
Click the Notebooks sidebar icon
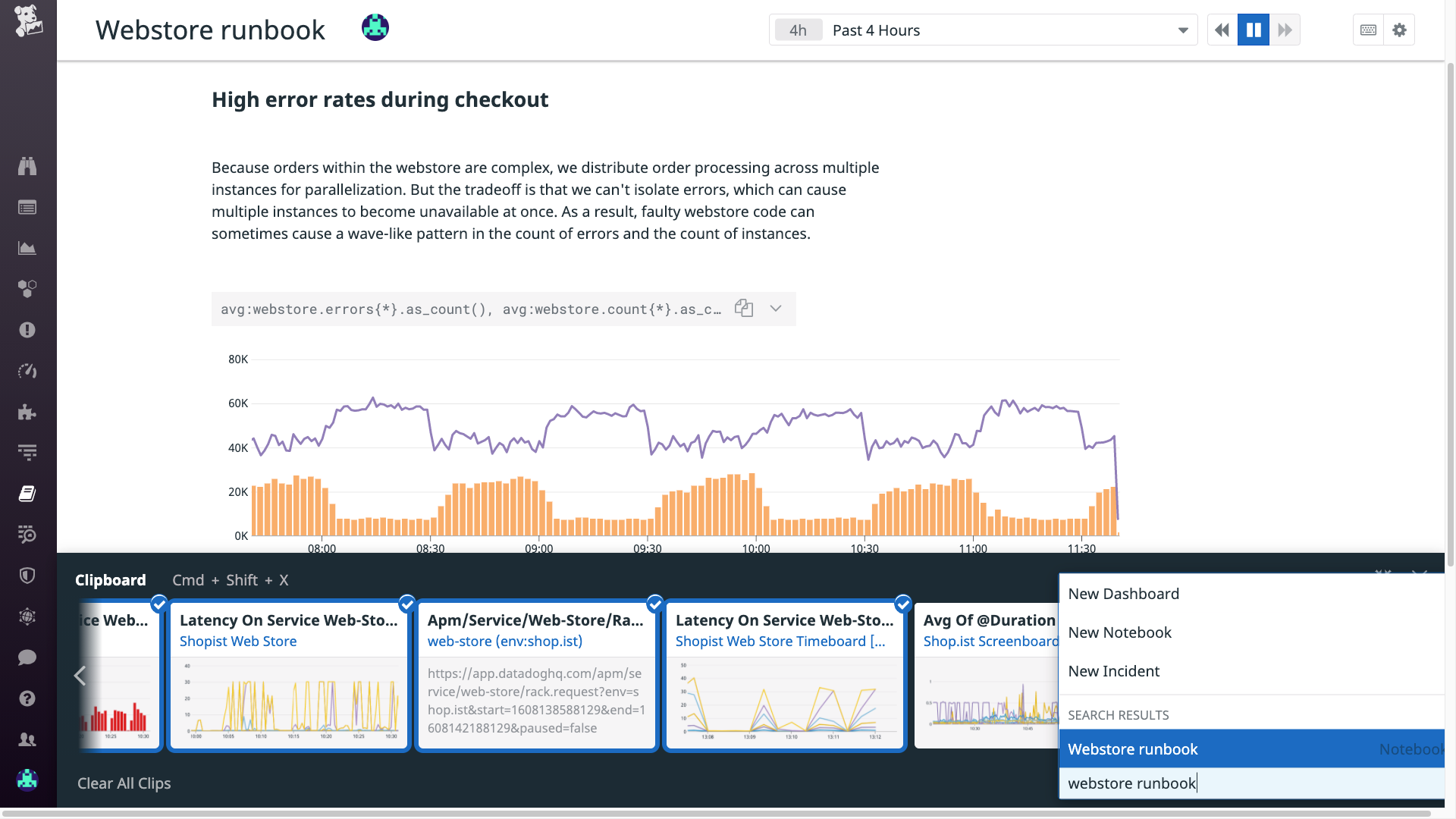tap(27, 494)
